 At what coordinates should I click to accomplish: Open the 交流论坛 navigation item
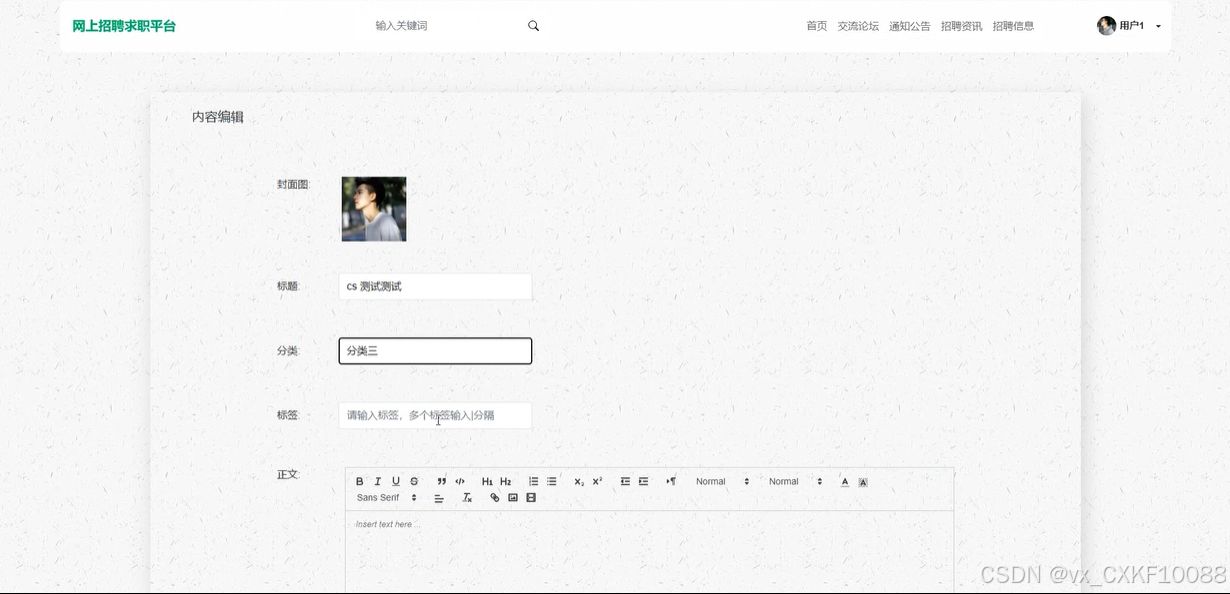coord(858,26)
